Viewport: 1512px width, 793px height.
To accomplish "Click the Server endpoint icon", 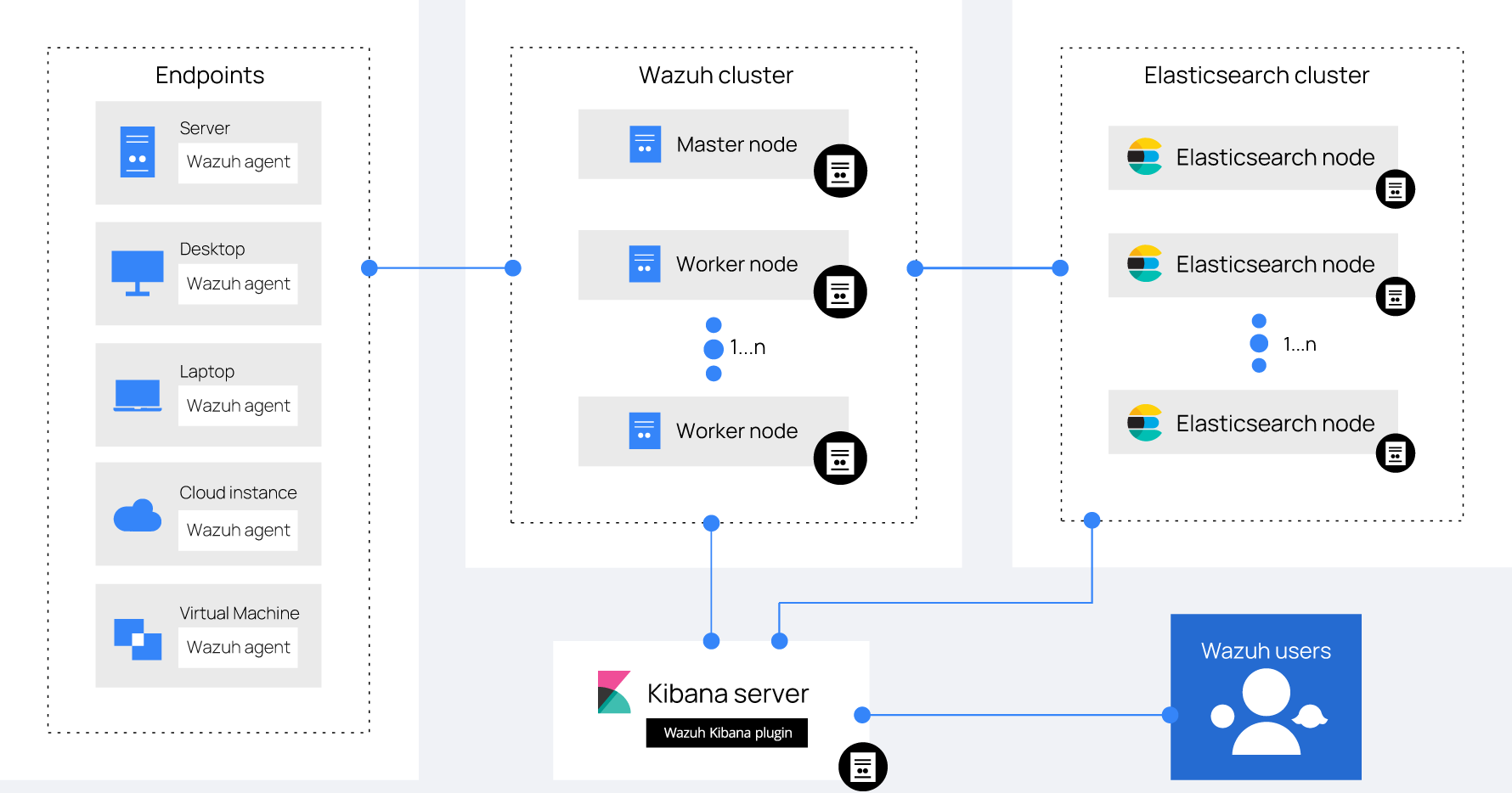I will pos(138,152).
